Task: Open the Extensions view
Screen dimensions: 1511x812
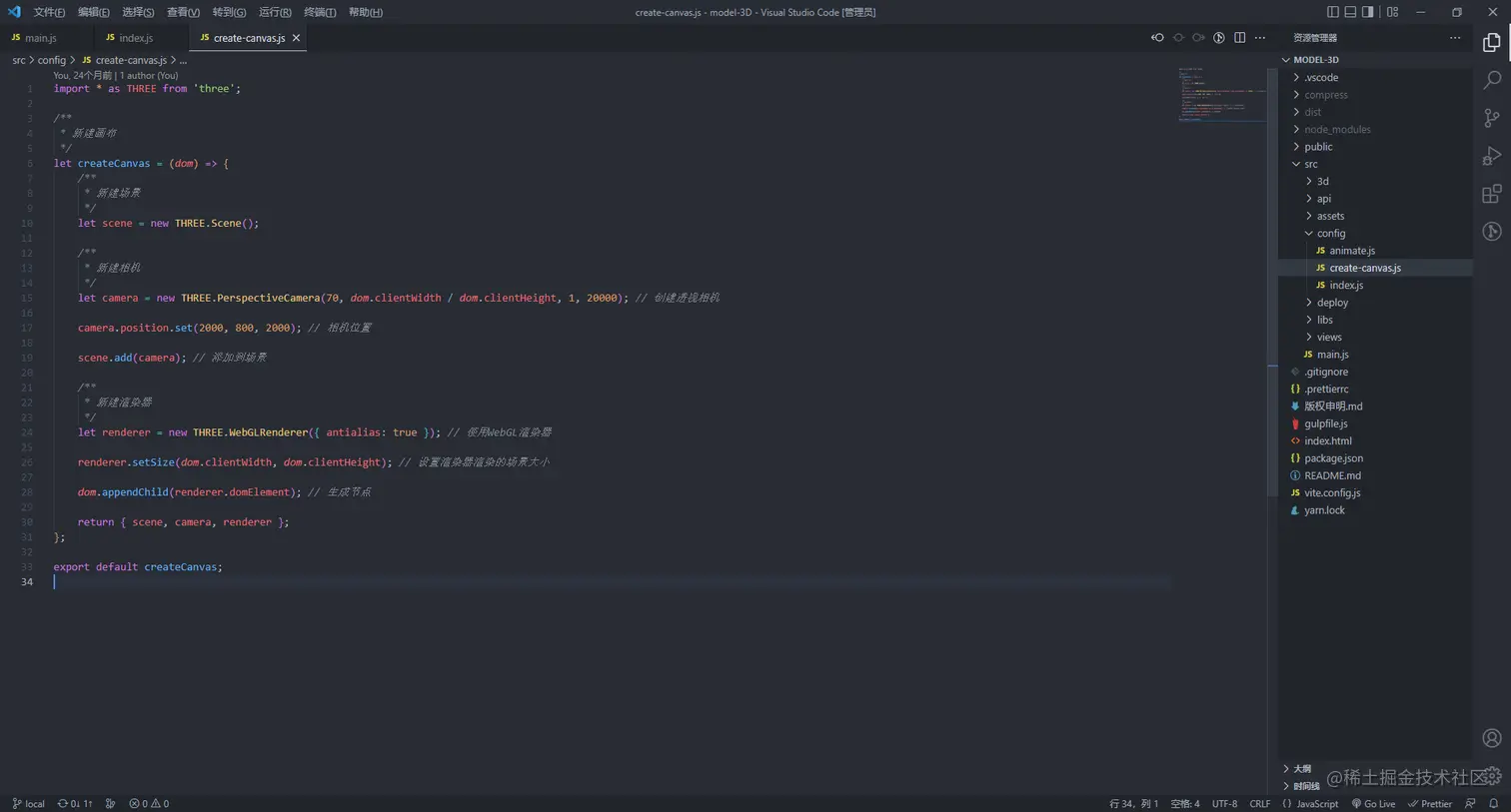Action: (x=1492, y=194)
